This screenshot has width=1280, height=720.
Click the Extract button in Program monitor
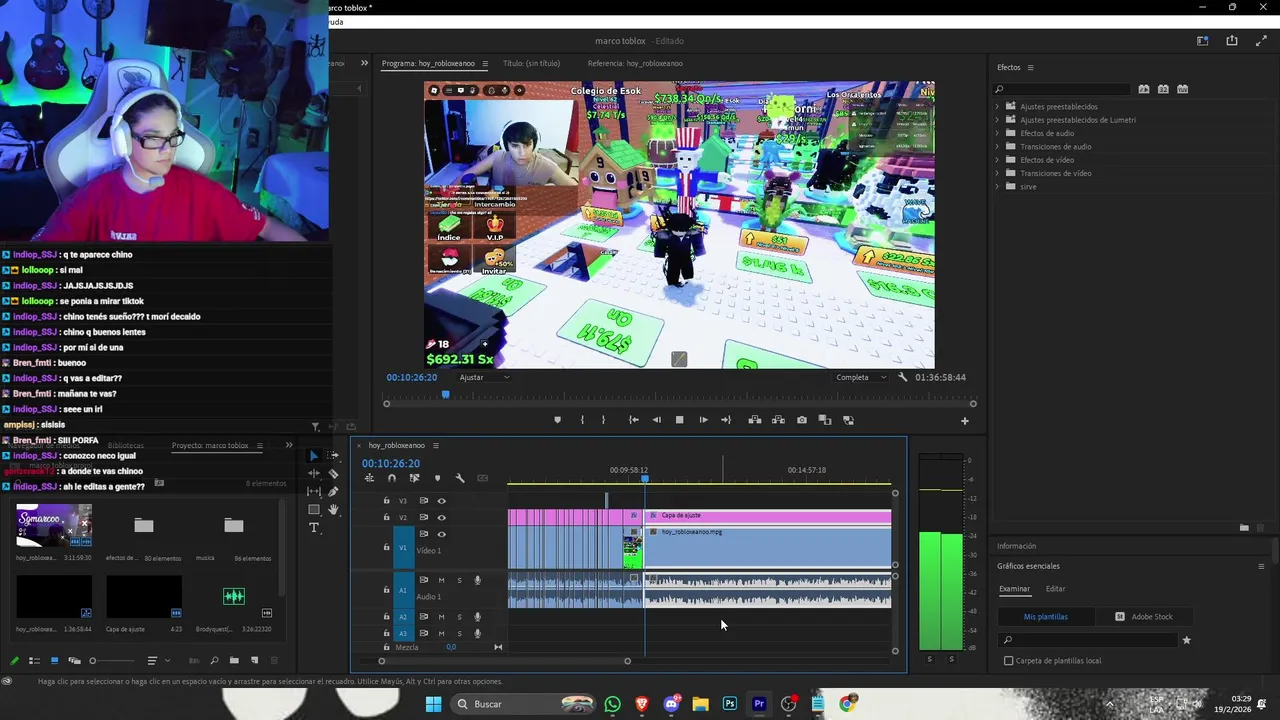coord(778,420)
